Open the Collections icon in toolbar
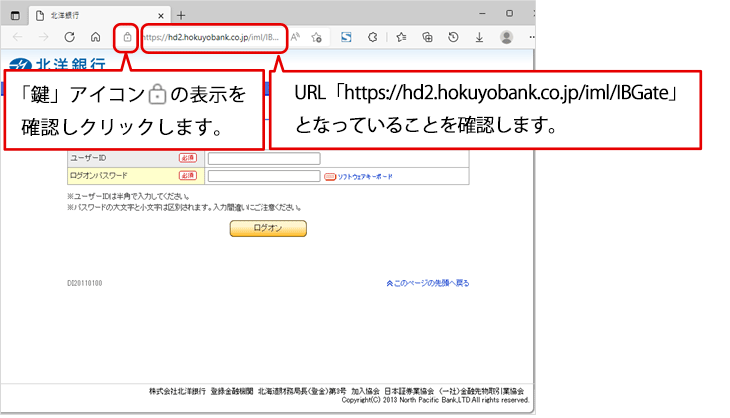 tap(427, 37)
